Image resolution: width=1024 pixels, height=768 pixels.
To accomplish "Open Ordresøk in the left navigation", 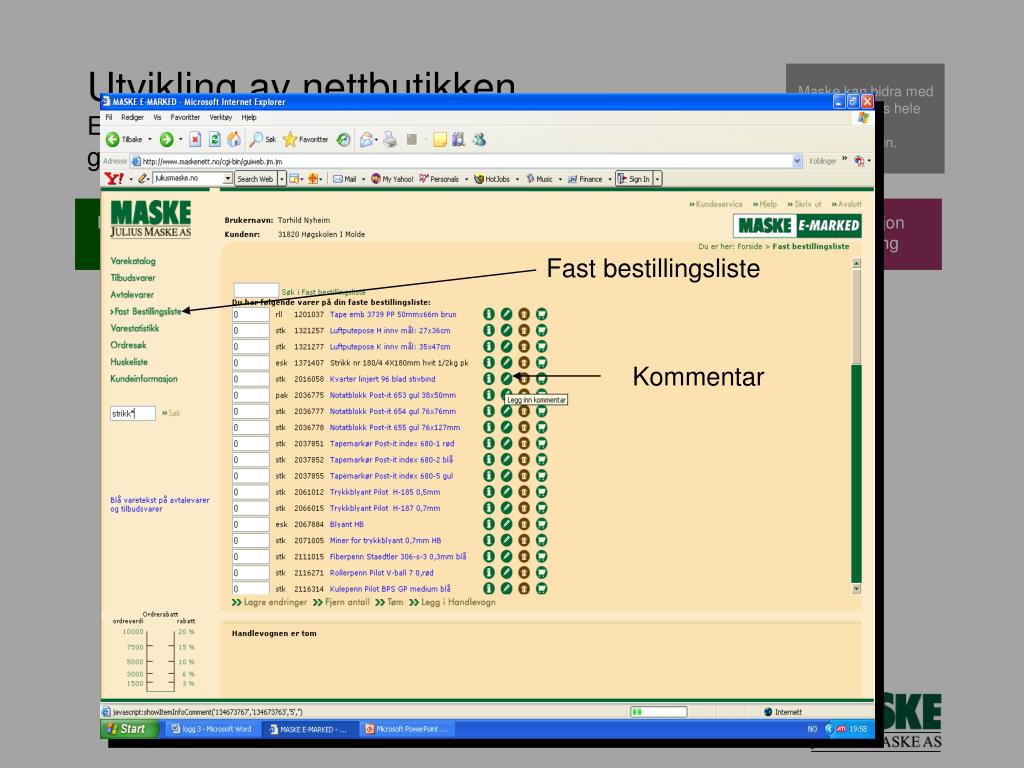I will point(128,345).
